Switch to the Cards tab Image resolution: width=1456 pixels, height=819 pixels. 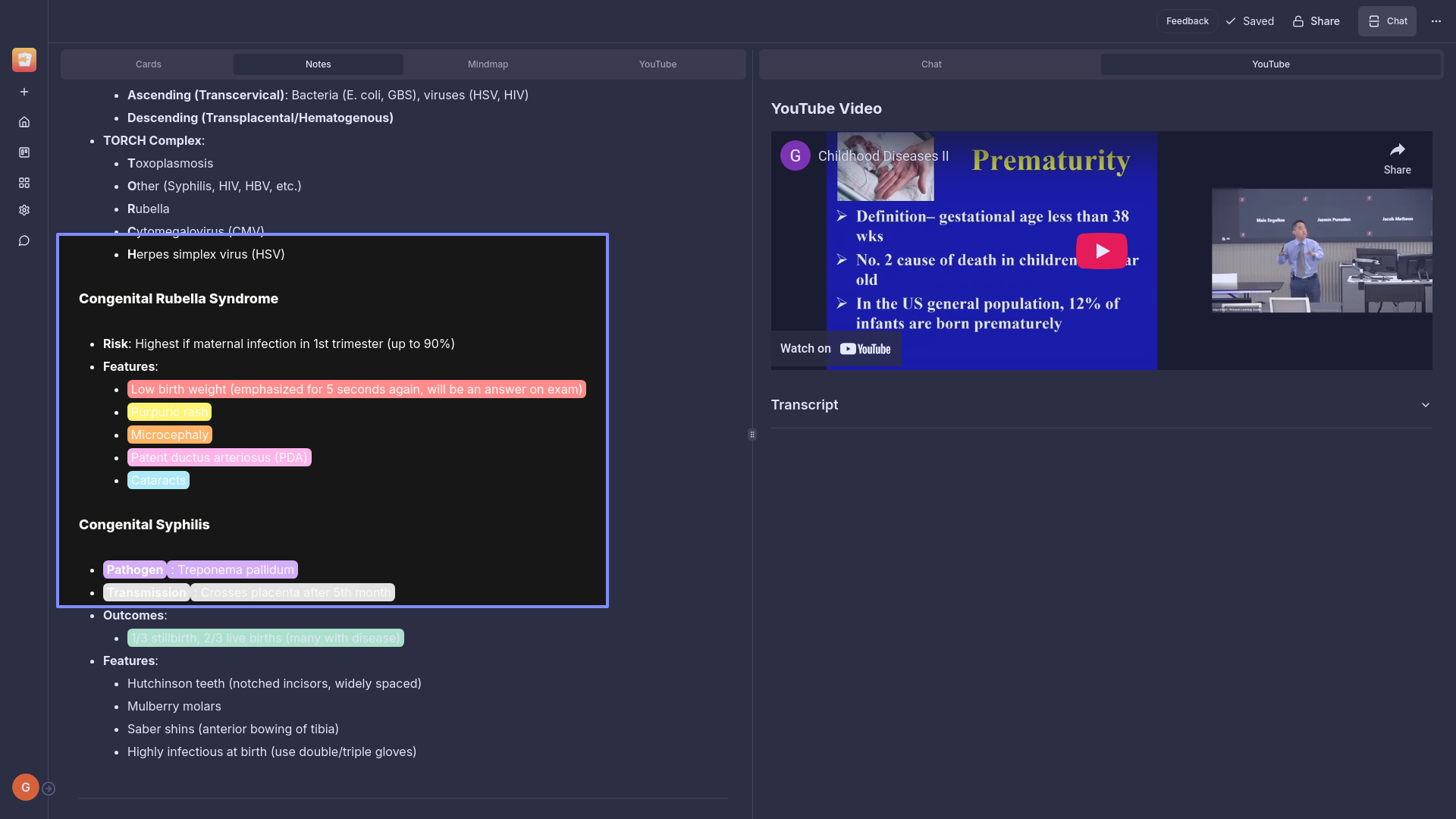[148, 64]
